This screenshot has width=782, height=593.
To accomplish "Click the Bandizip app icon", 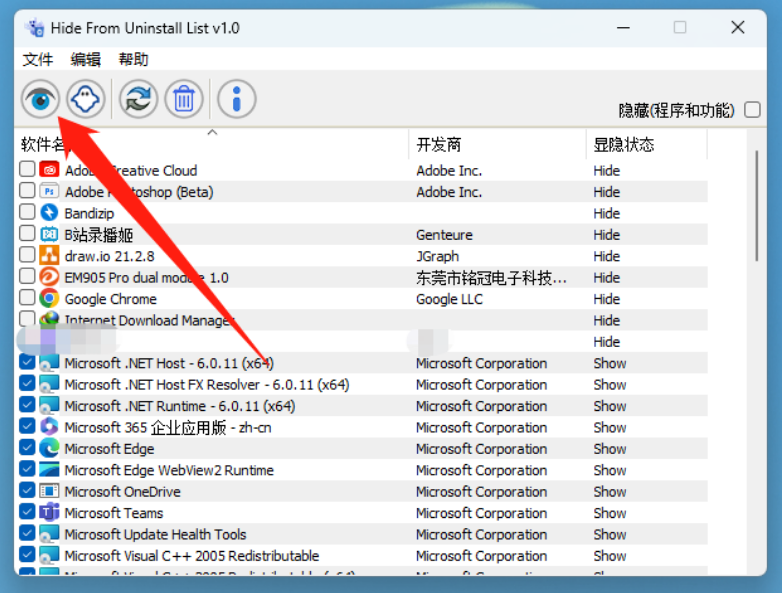I will coord(49,213).
